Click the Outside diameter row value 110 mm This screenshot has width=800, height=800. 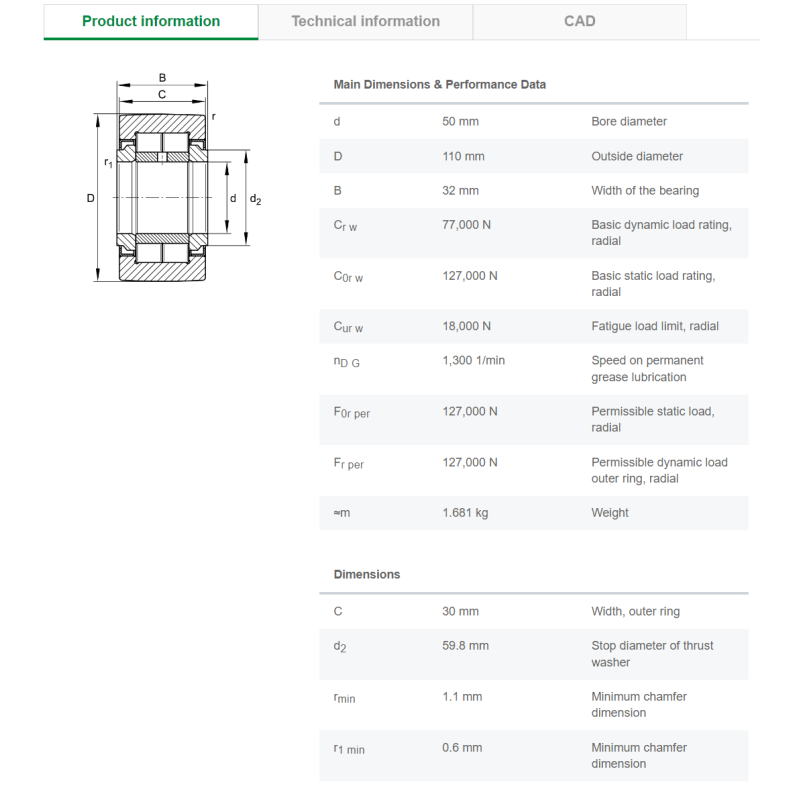click(x=463, y=156)
